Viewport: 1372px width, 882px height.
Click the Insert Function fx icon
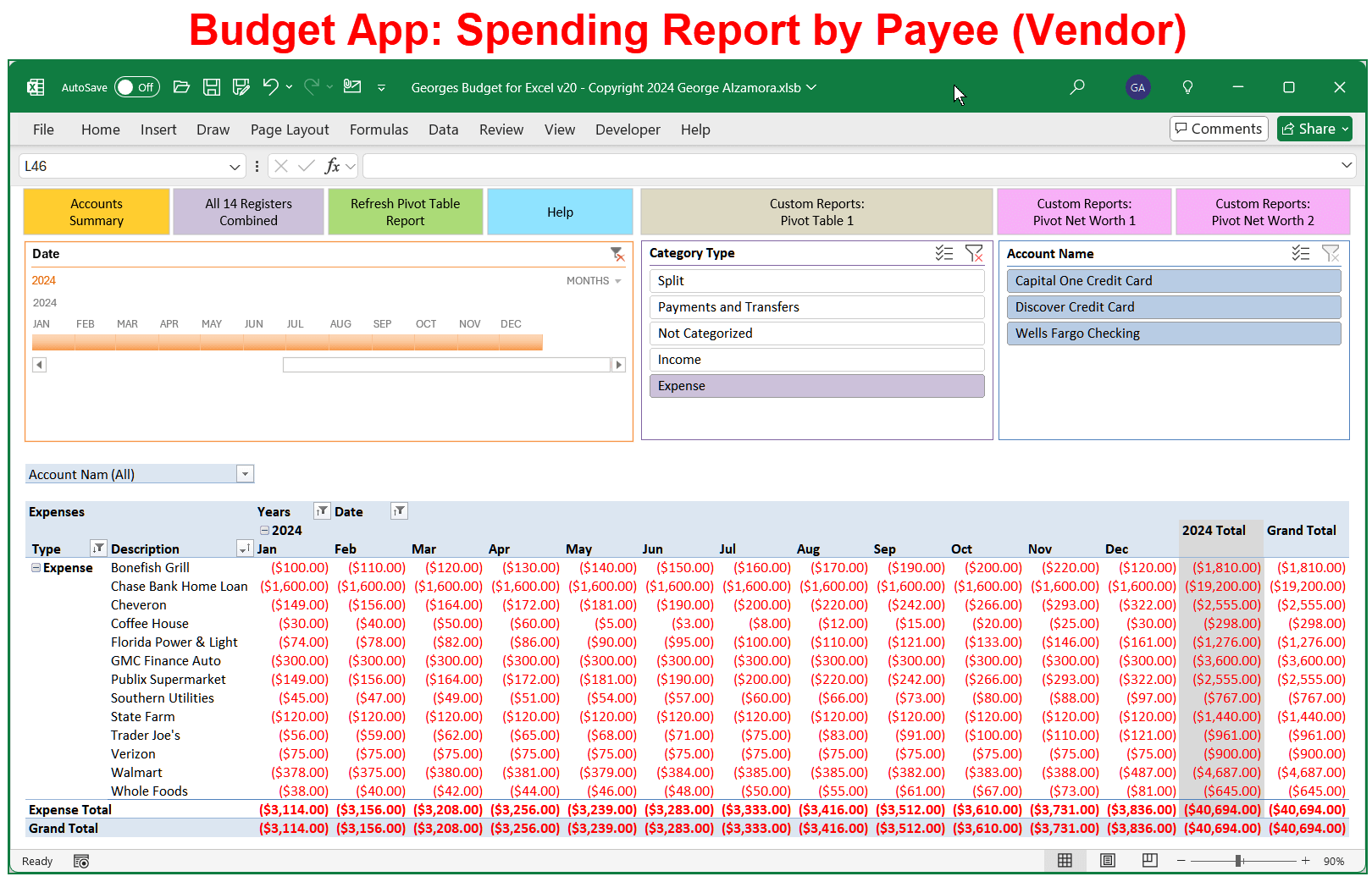333,166
